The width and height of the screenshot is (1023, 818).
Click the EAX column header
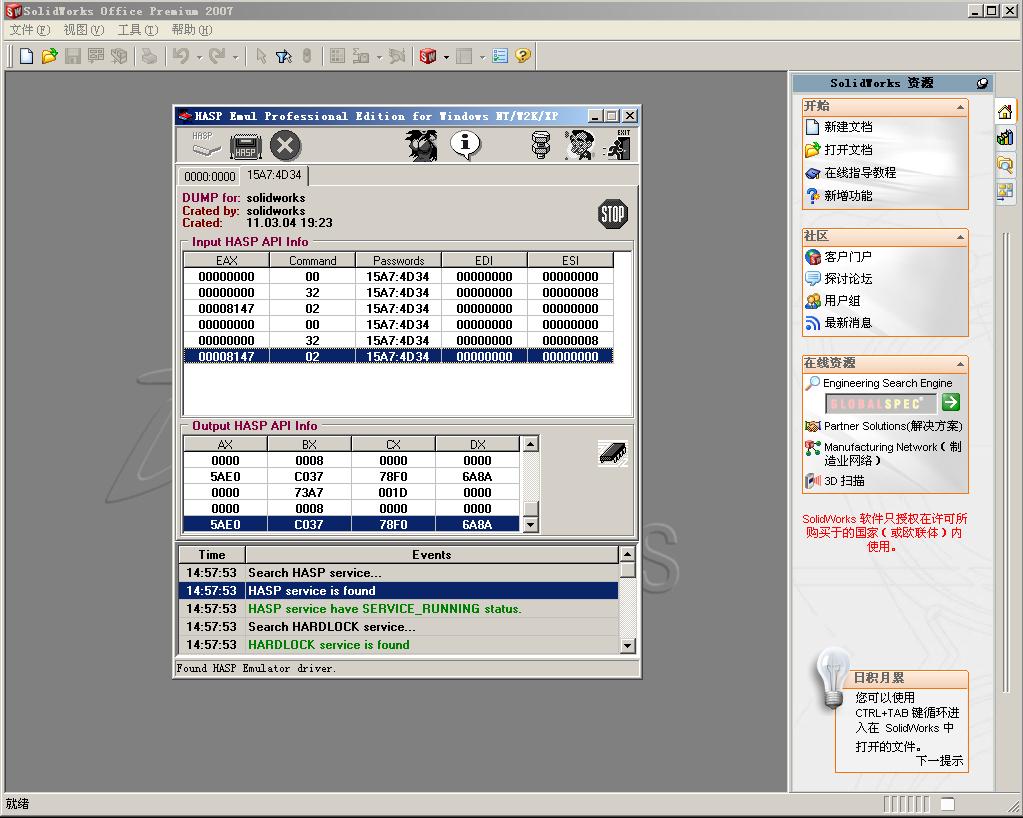pyautogui.click(x=226, y=260)
